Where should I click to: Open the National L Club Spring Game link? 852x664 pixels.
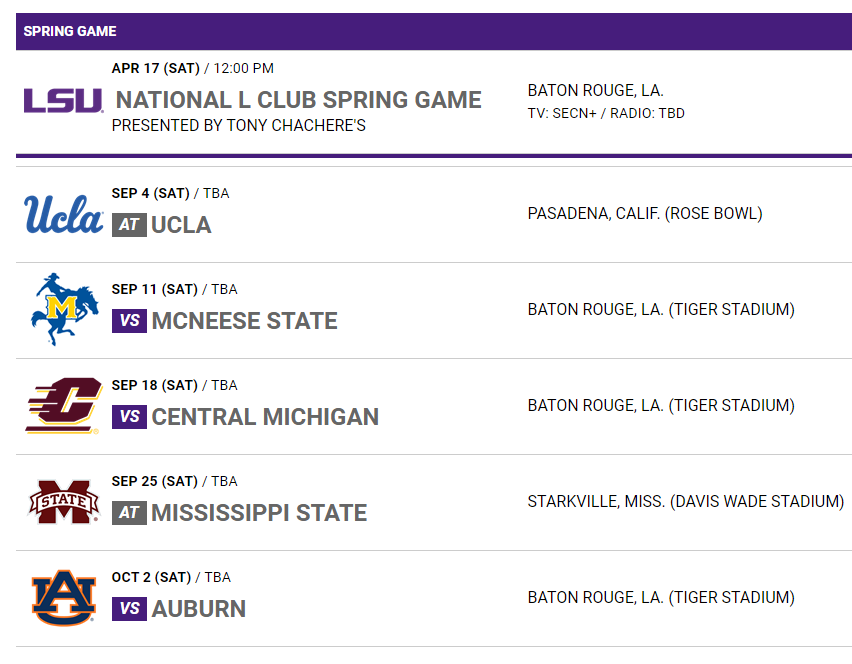tap(299, 100)
